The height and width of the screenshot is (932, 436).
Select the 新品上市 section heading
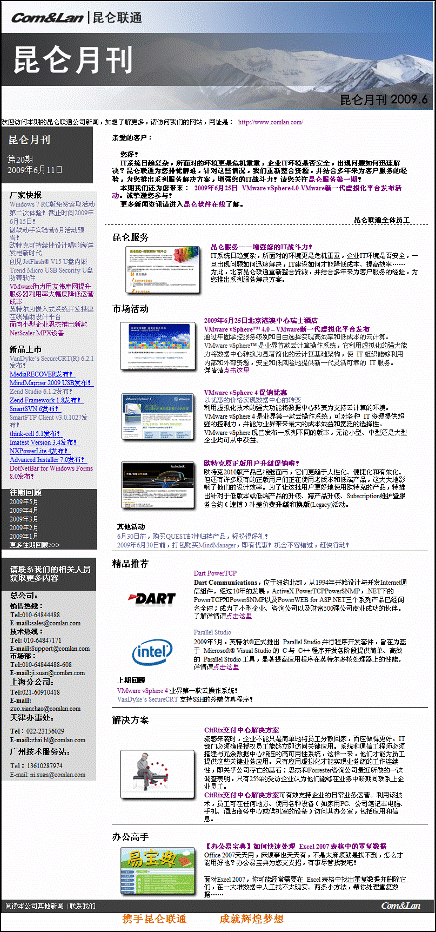(26, 350)
